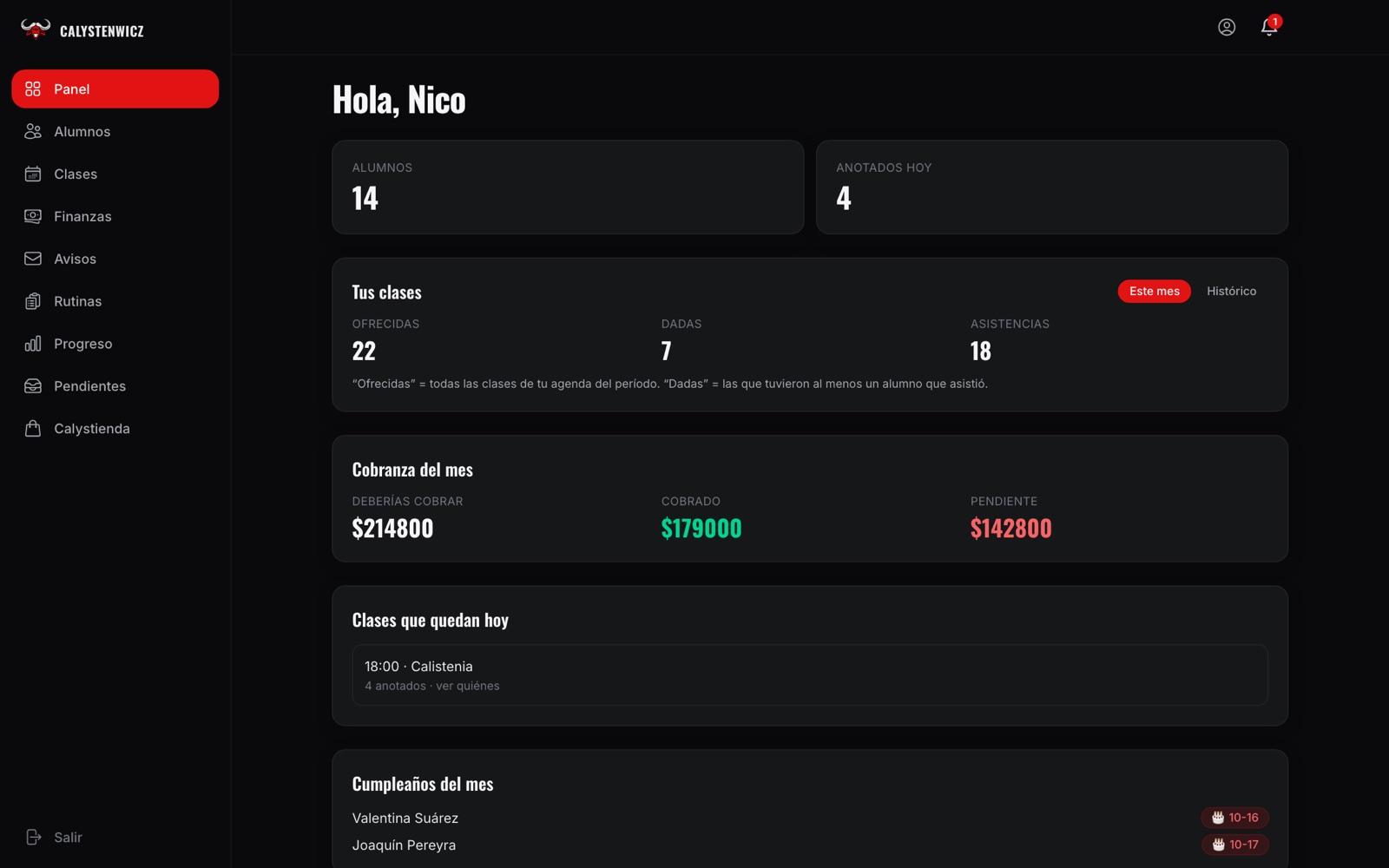Navigate to Avisos
Image resolution: width=1389 pixels, height=868 pixels.
coord(115,259)
